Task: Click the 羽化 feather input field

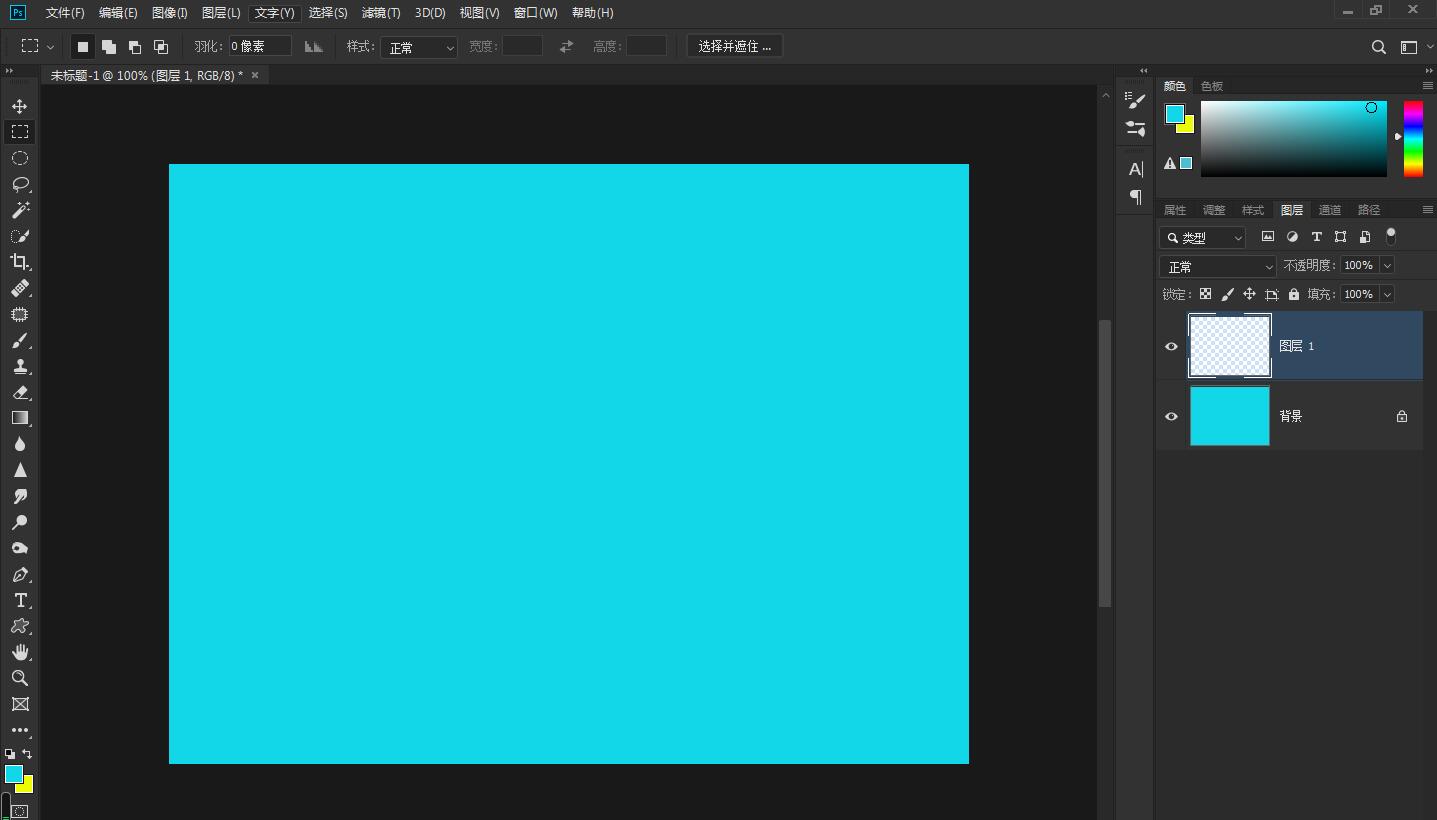Action: click(x=260, y=46)
